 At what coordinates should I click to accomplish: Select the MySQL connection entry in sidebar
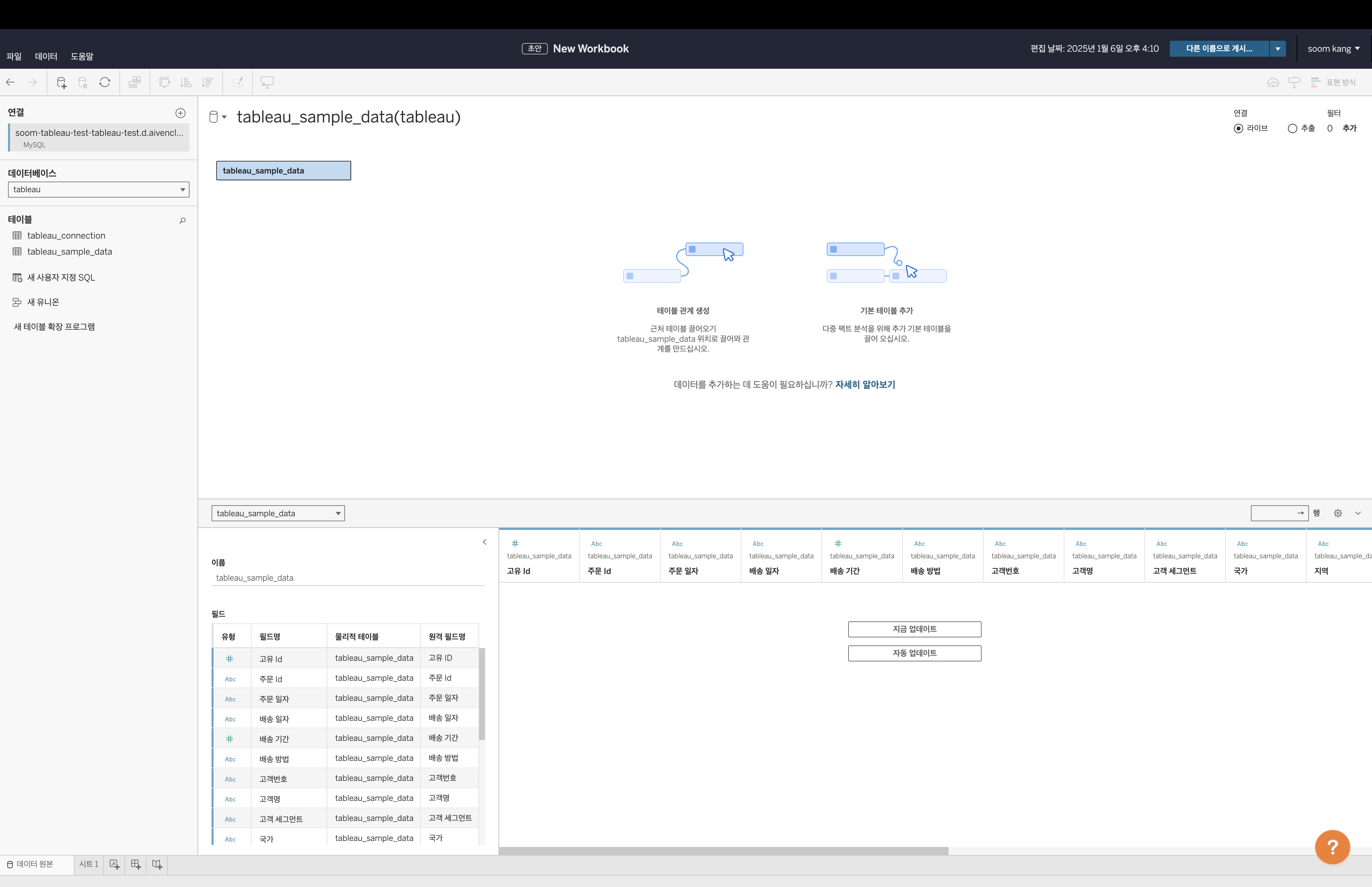point(99,138)
